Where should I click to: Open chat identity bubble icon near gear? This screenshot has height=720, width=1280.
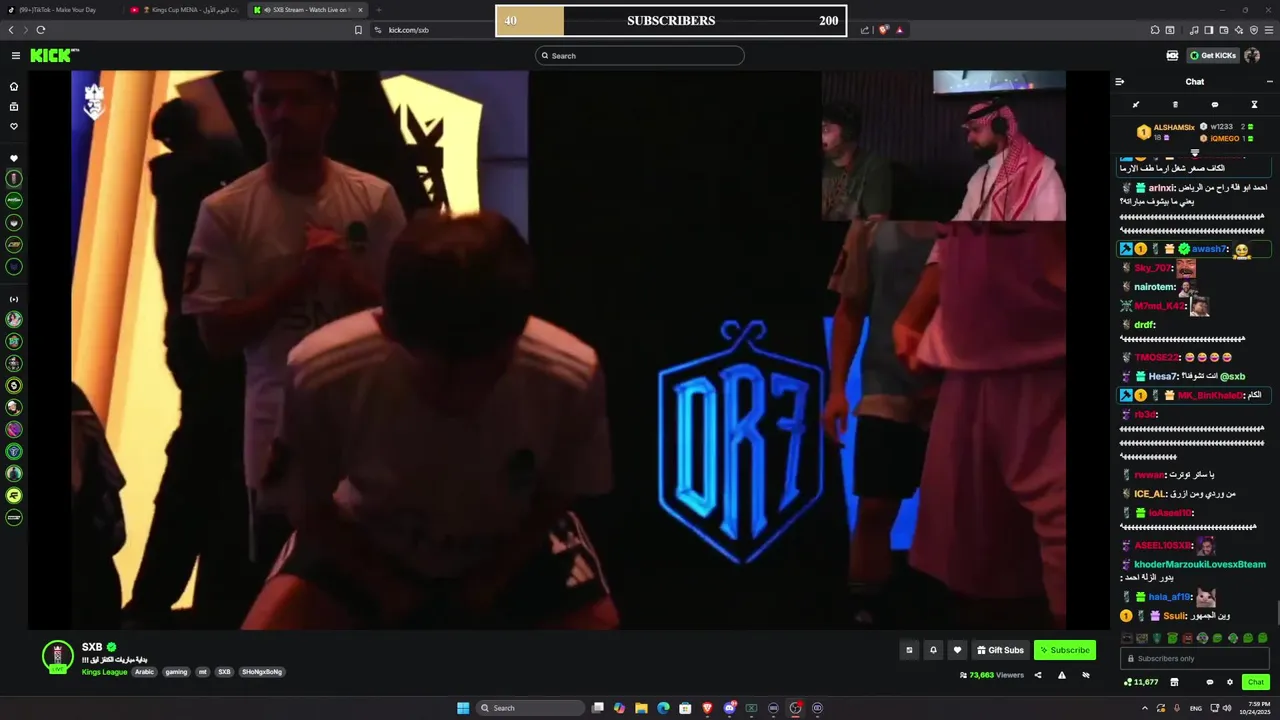coord(1209,682)
